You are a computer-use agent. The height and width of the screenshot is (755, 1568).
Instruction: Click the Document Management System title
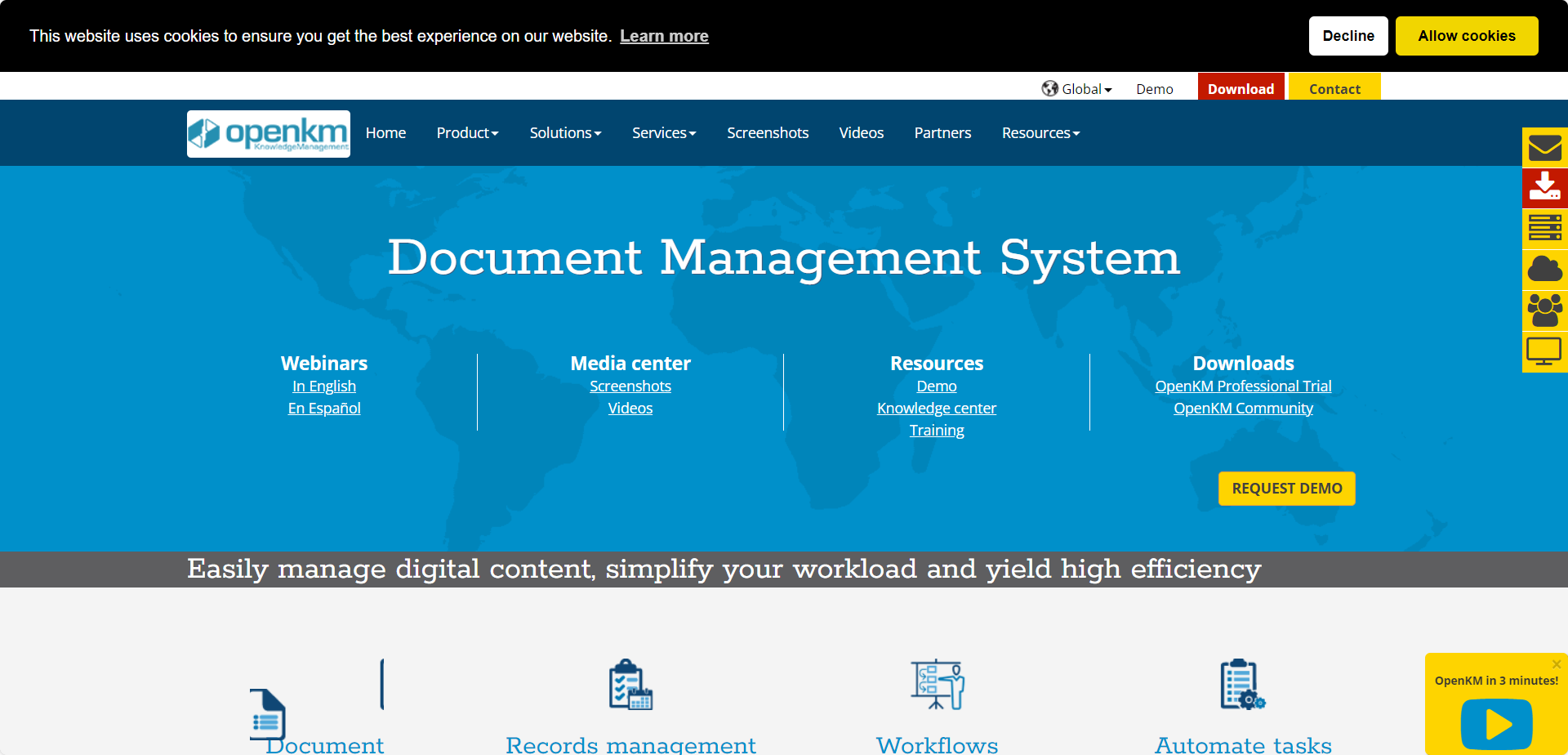(784, 257)
